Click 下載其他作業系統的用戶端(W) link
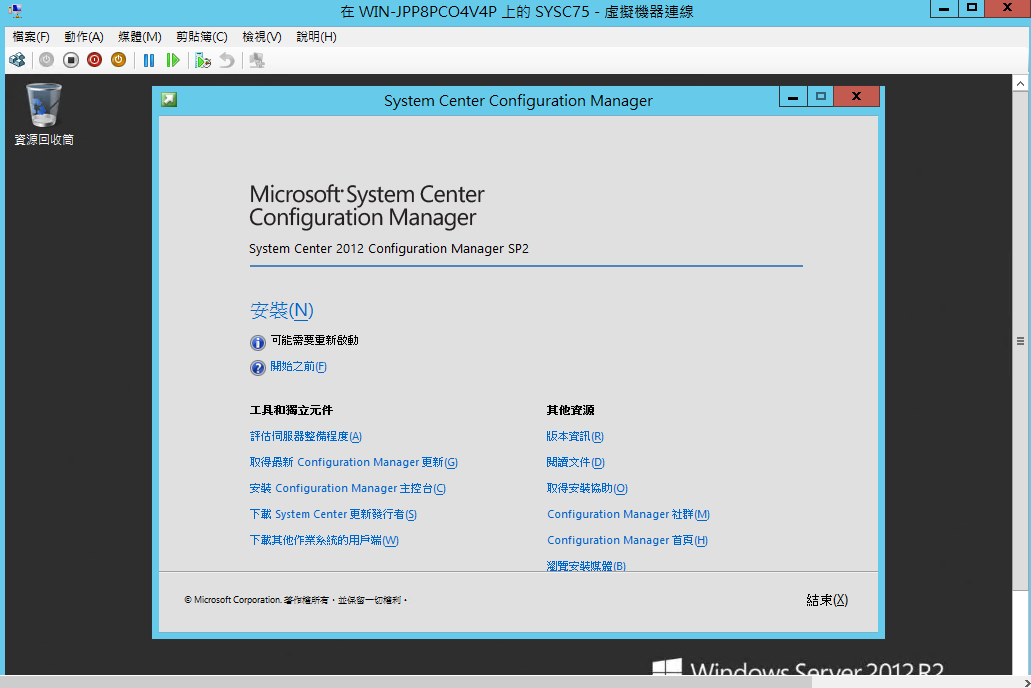This screenshot has height=688, width=1031. tap(324, 540)
